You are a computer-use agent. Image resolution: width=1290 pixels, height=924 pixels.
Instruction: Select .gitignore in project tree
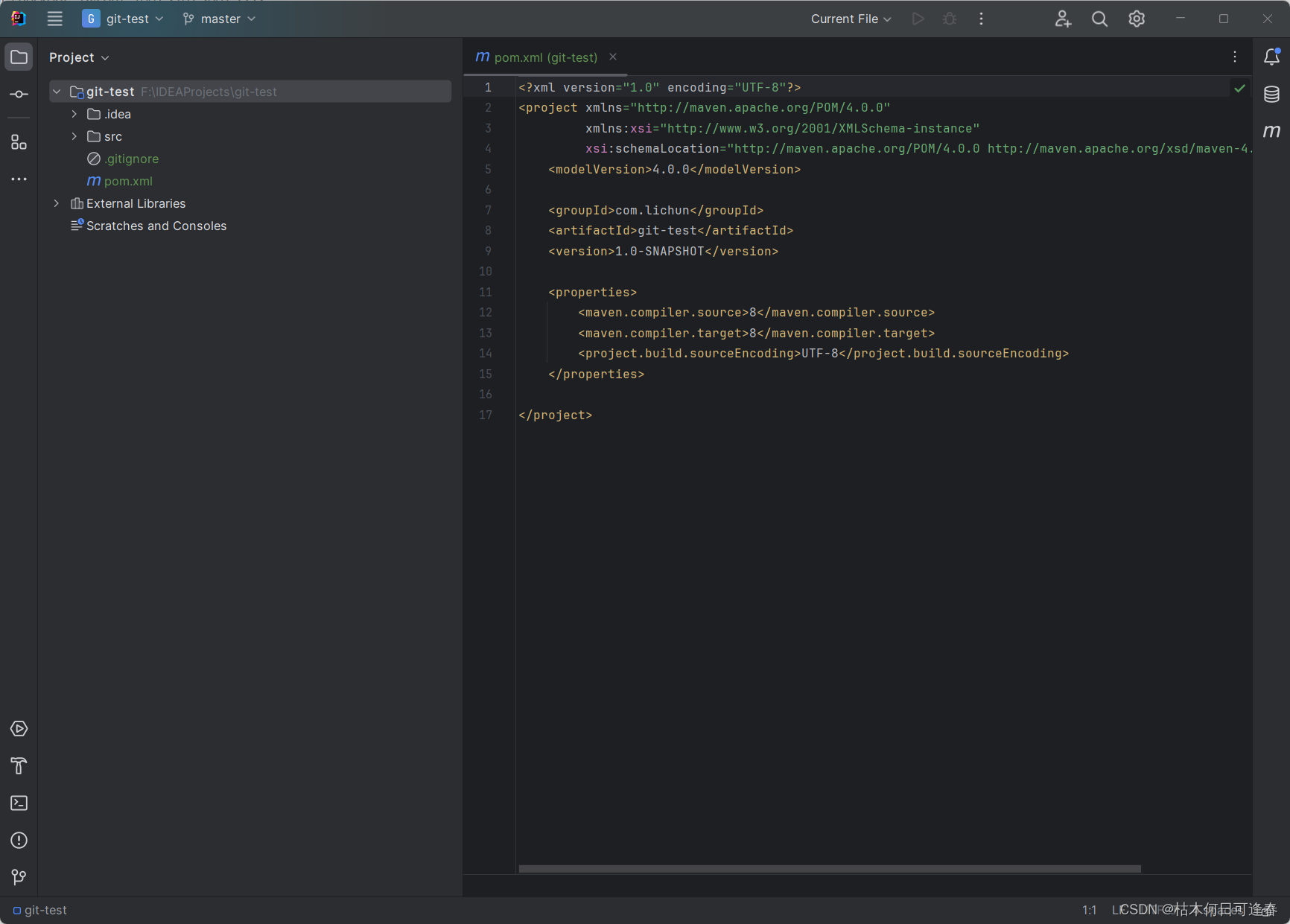click(132, 159)
